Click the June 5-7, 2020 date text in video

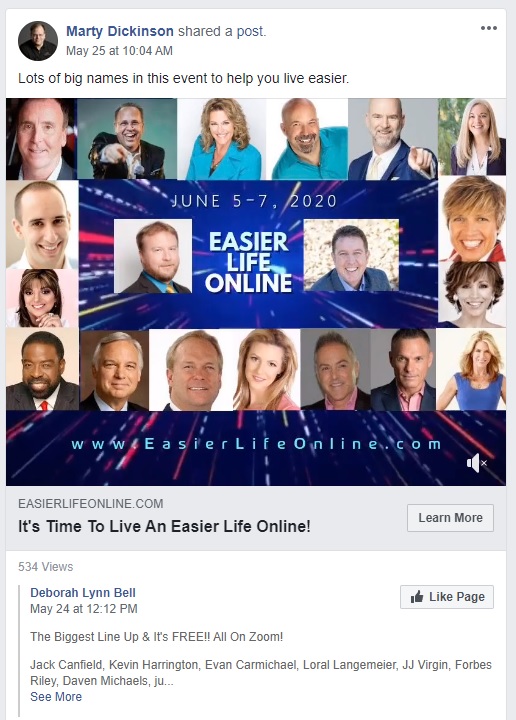pos(254,201)
